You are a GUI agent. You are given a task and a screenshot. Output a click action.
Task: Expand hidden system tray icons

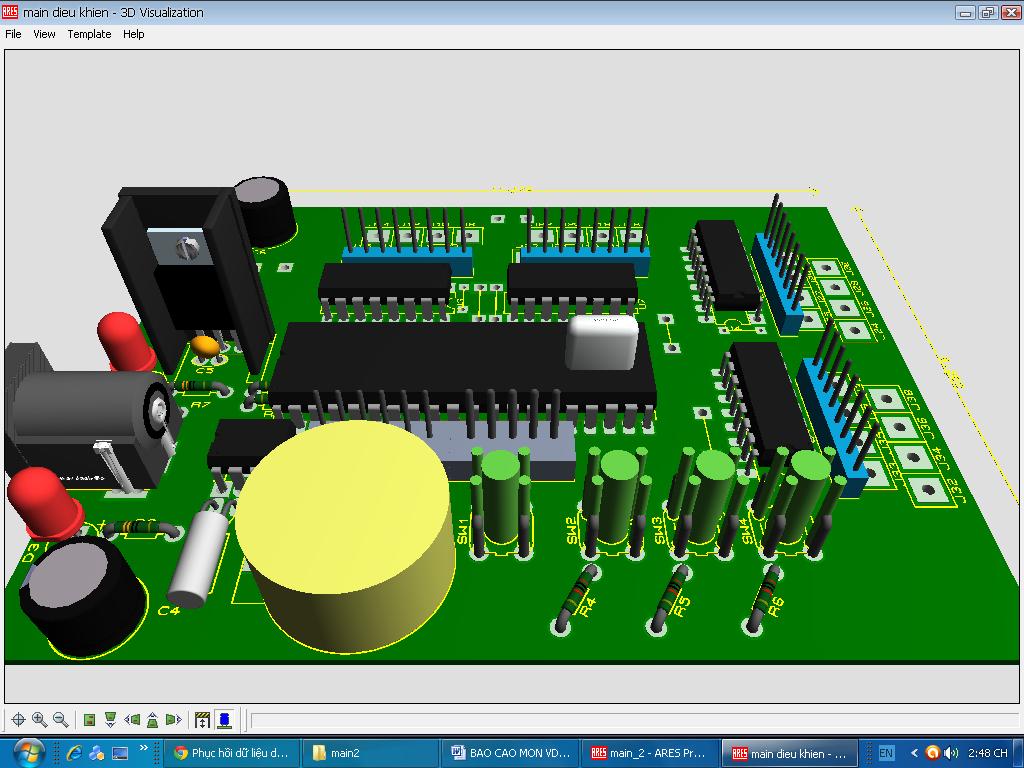[914, 753]
